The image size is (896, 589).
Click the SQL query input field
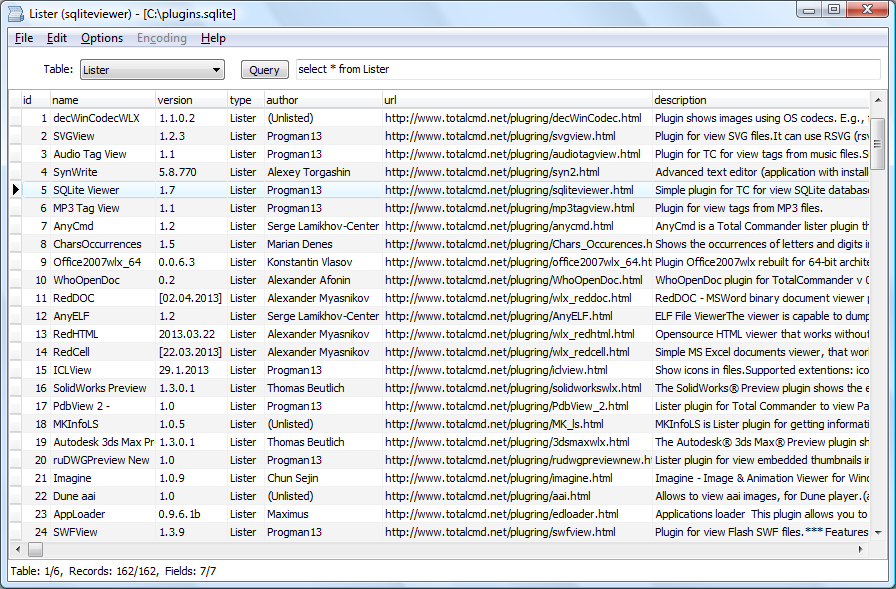click(588, 69)
